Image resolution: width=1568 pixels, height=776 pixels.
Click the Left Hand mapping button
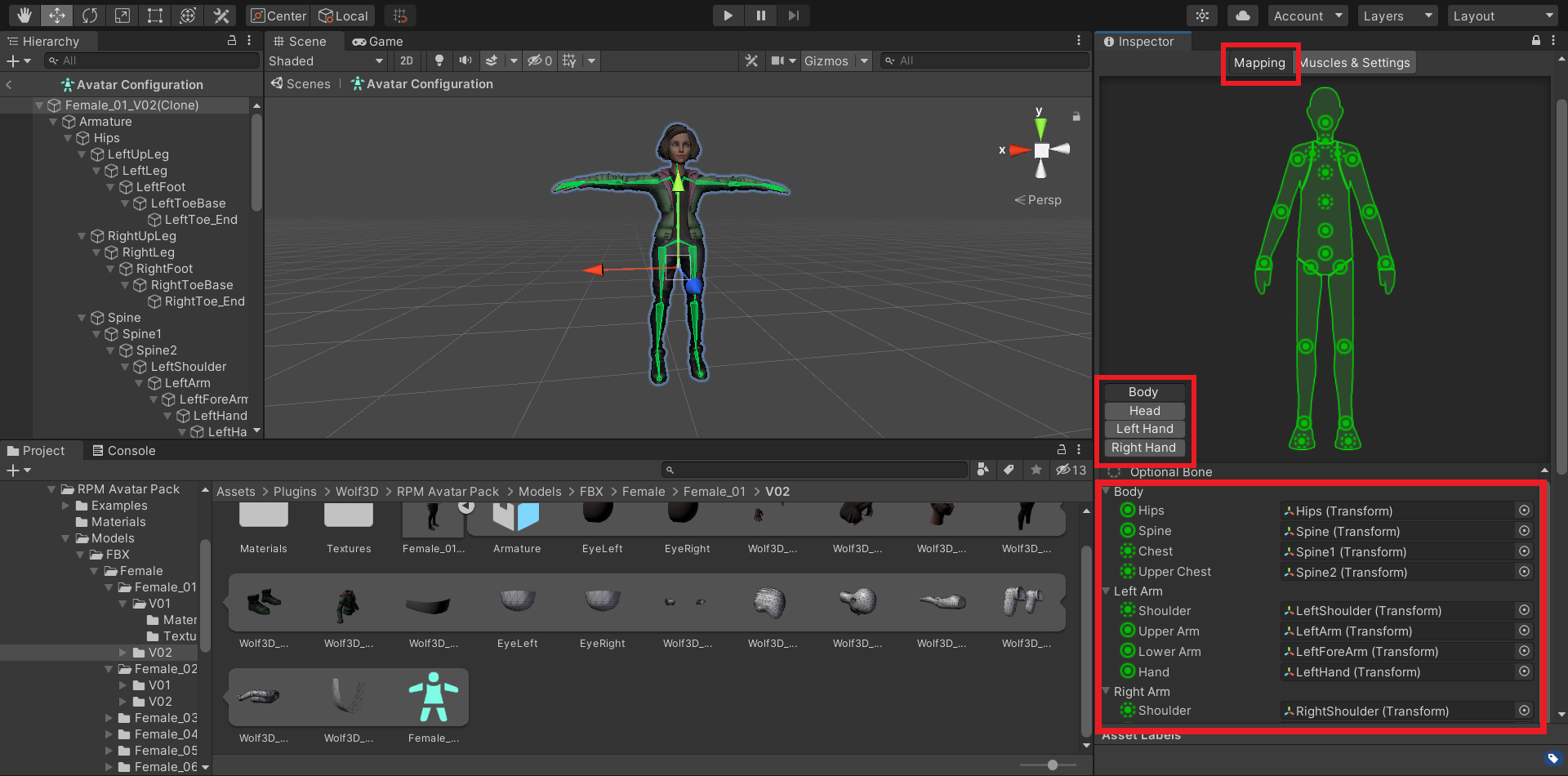click(1145, 429)
